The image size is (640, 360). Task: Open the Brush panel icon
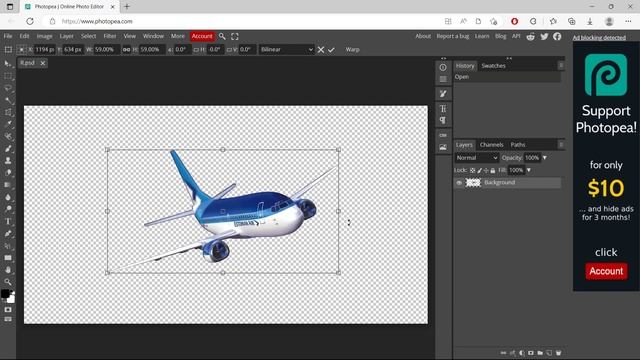coord(443,94)
